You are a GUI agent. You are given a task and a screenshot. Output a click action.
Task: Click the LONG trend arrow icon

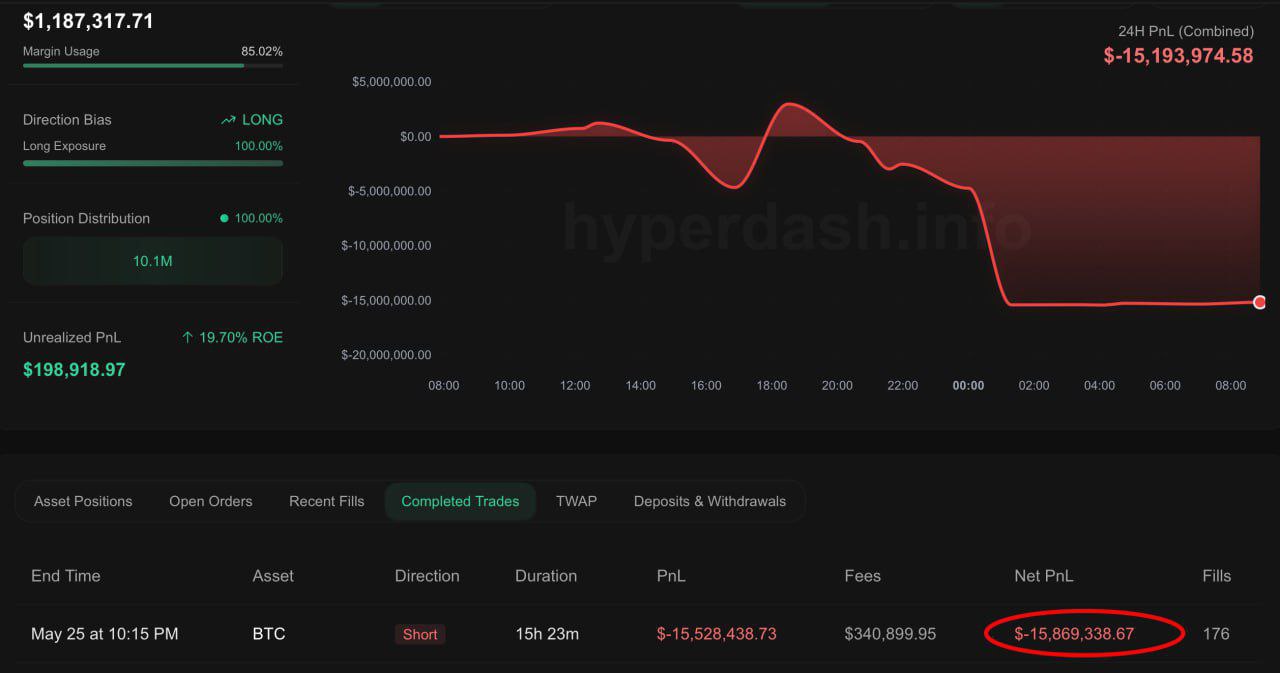[228, 120]
